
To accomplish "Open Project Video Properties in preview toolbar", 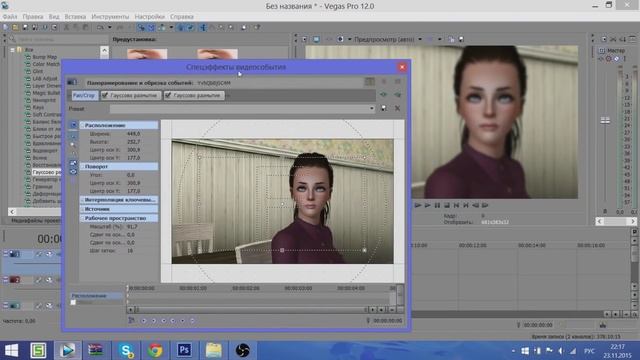I will [x=305, y=39].
